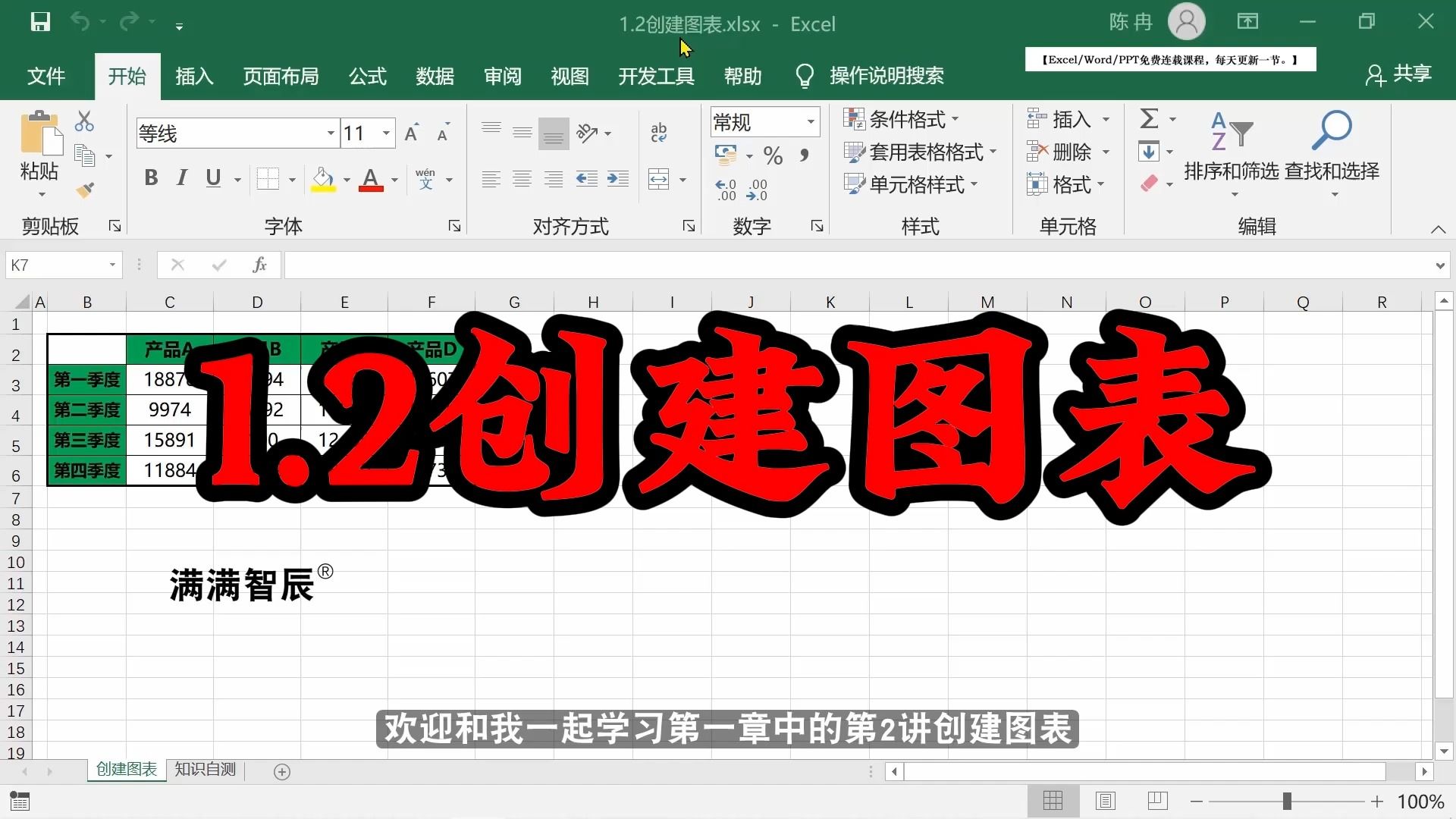The image size is (1456, 819).
Task: Click the 套用表格格式 icon
Action: (x=855, y=152)
